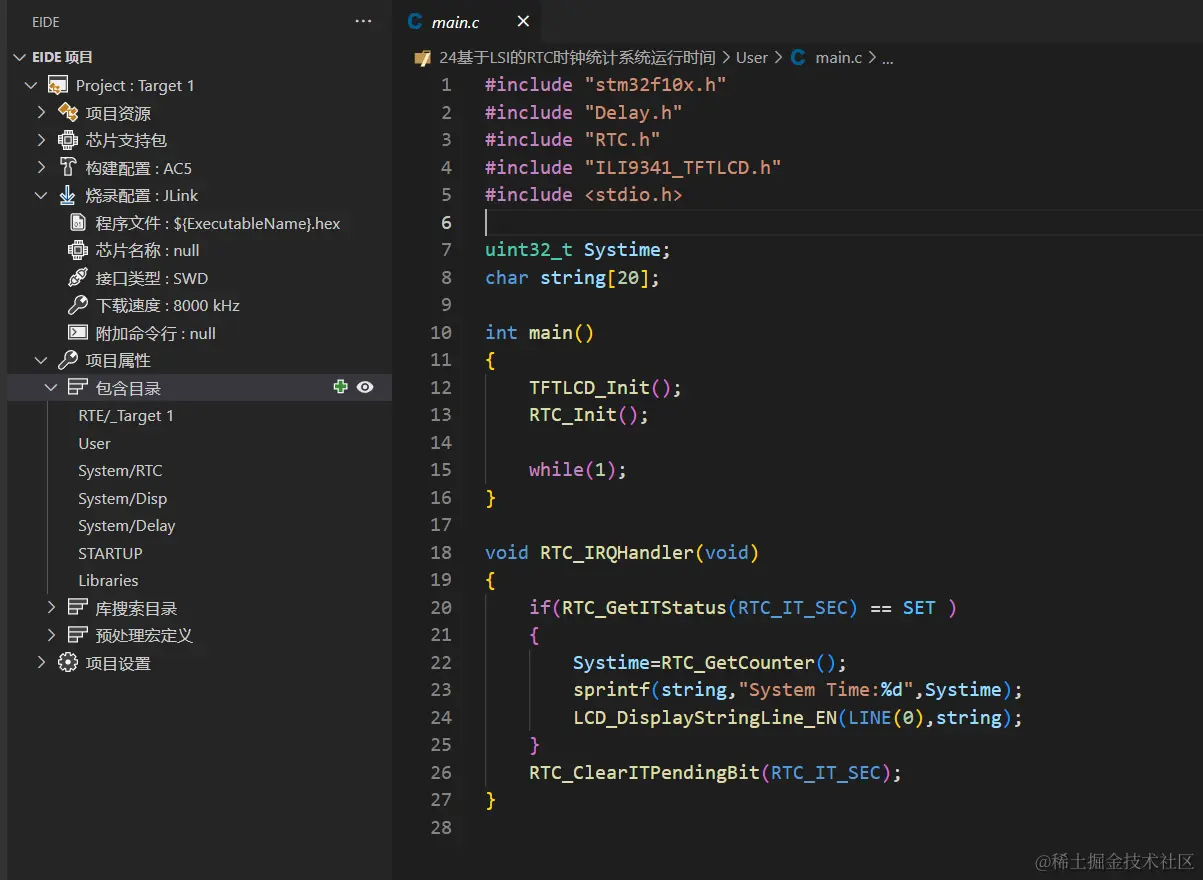The width and height of the screenshot is (1203, 880).
Task: Click the project icon beside Project : Target 1
Action: click(x=58, y=86)
